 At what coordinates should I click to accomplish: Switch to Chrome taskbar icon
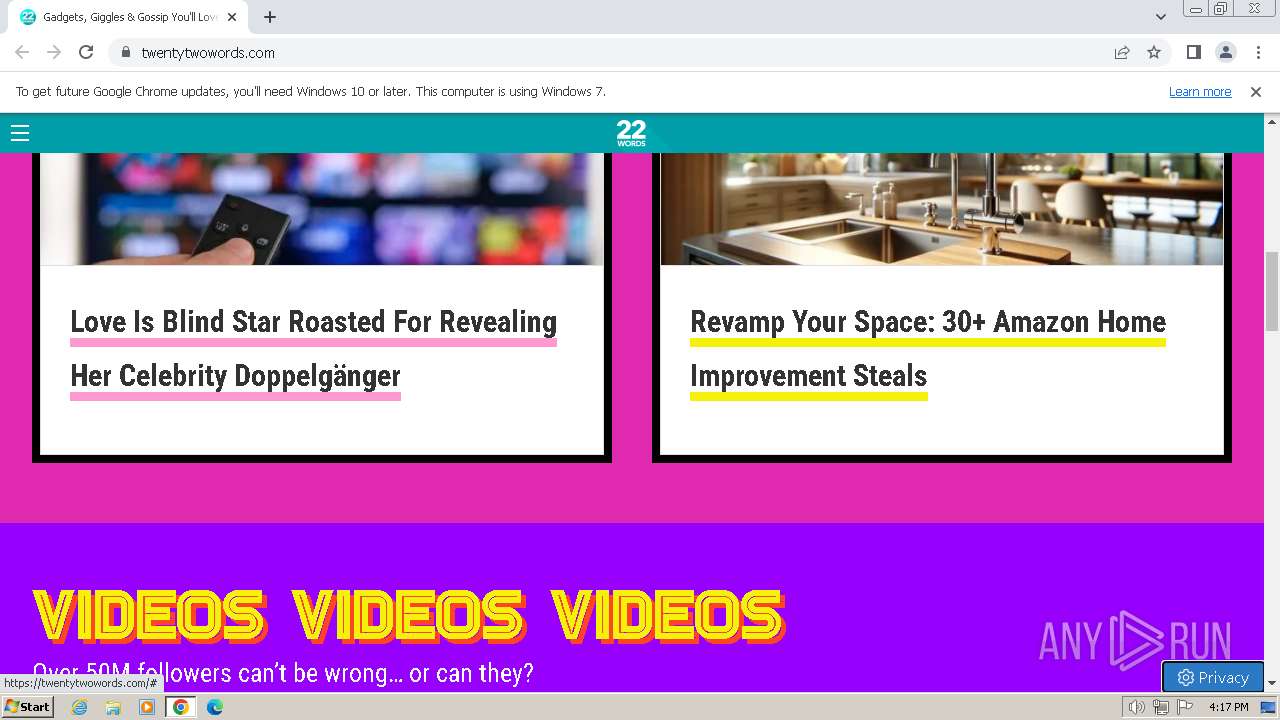pos(181,707)
